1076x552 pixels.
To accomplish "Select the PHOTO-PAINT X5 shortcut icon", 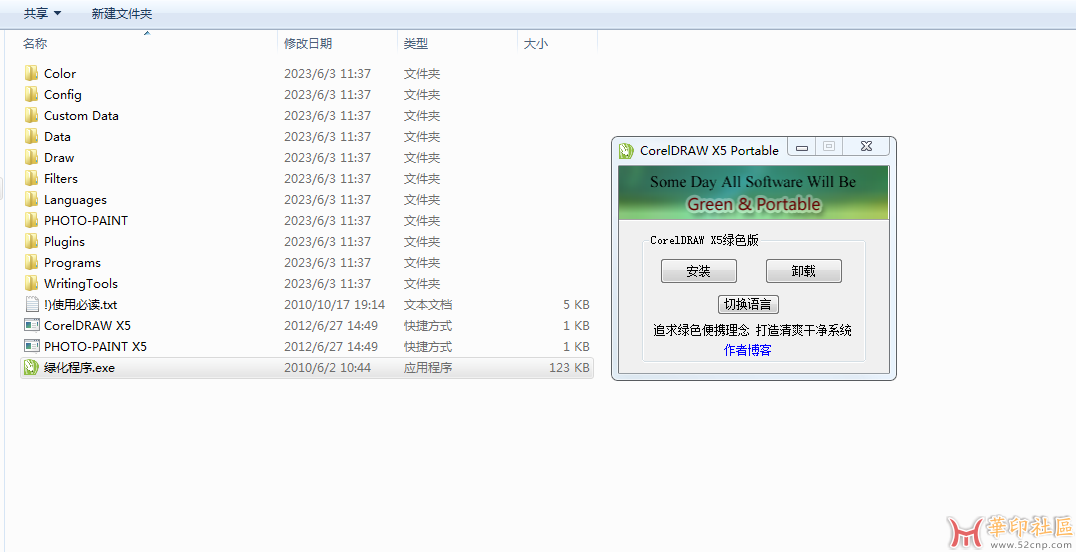I will 31,347.
